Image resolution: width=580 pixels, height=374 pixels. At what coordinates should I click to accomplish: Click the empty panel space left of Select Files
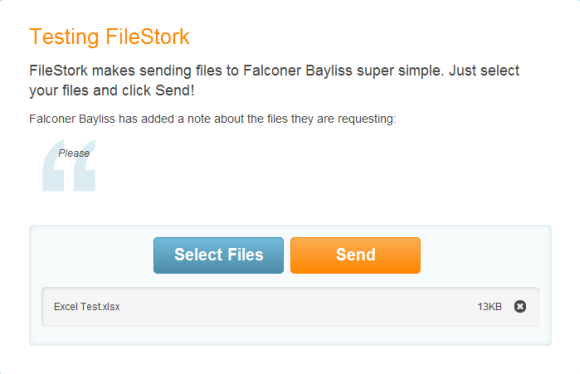pos(91,255)
